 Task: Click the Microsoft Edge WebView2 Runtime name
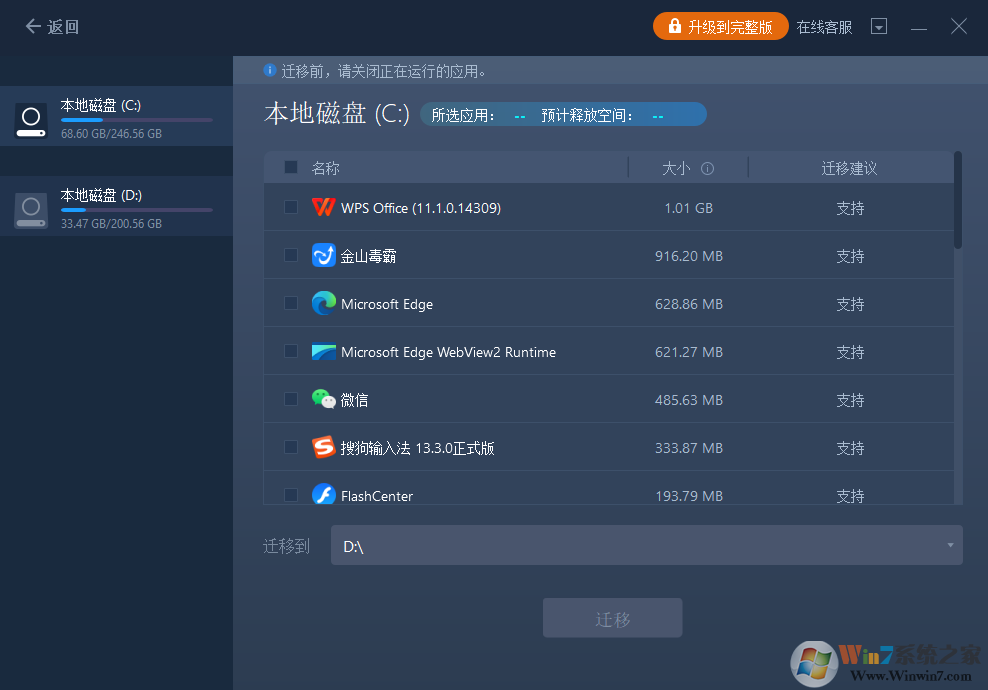click(449, 352)
